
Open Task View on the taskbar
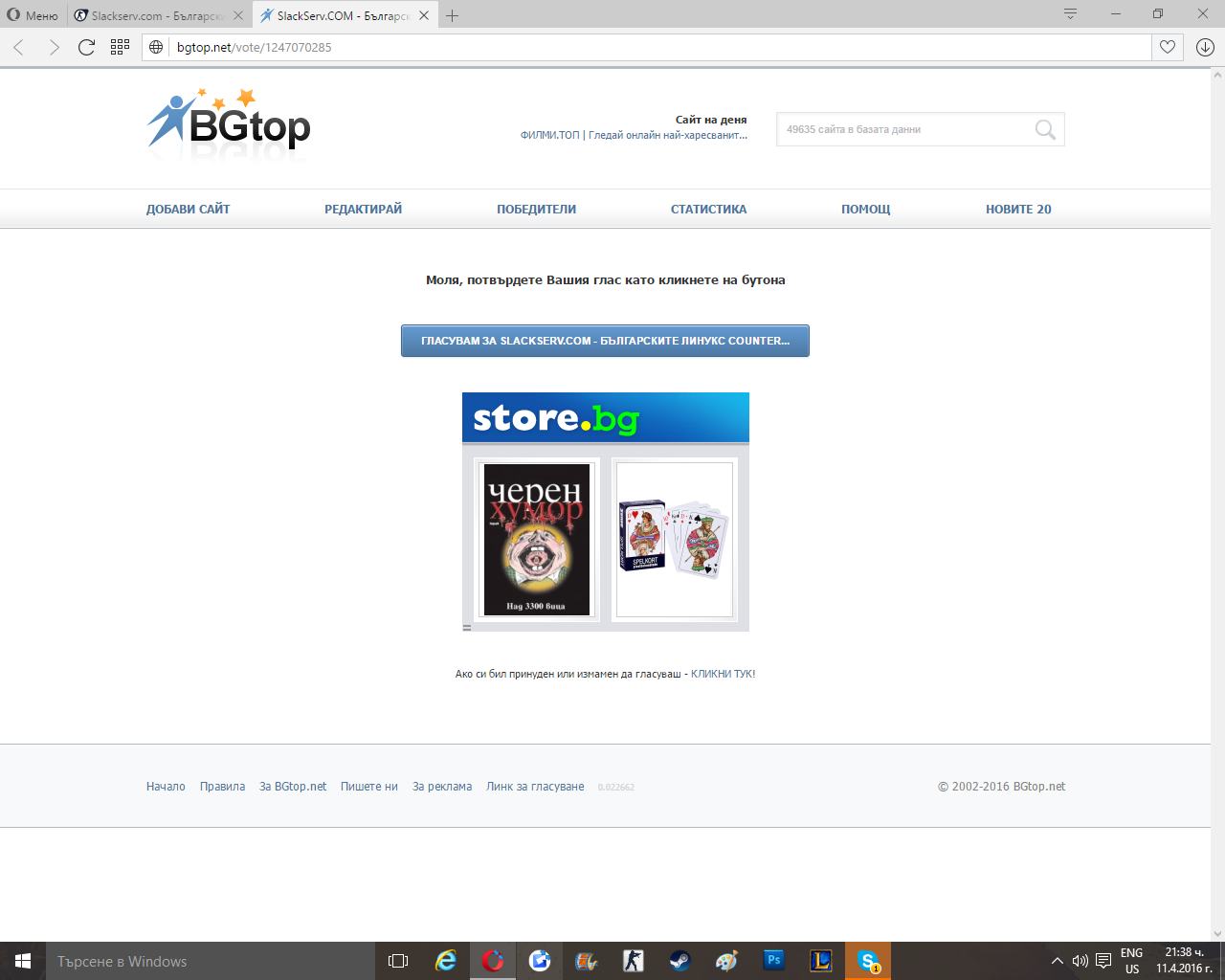coord(398,961)
